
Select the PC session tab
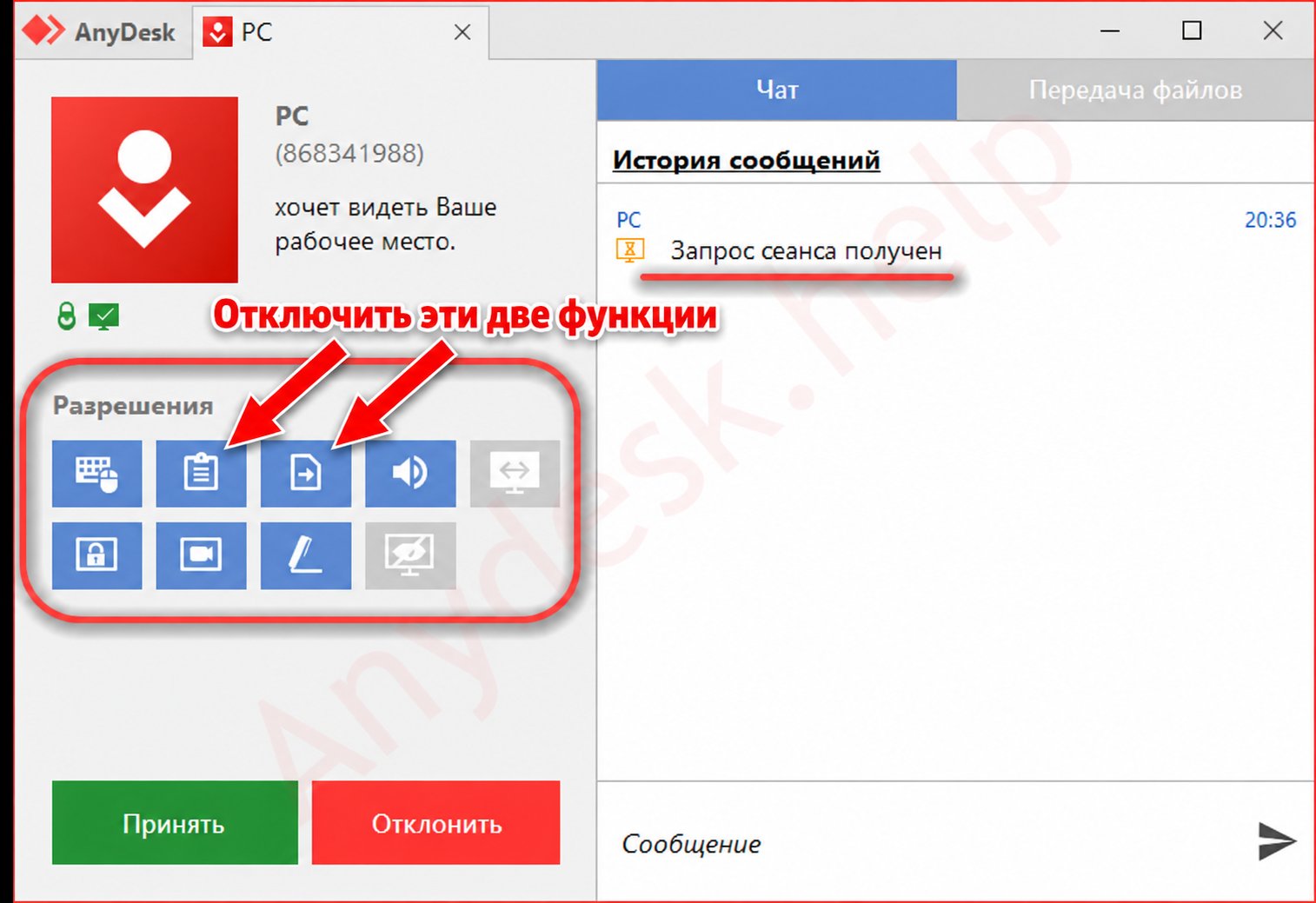click(x=340, y=32)
